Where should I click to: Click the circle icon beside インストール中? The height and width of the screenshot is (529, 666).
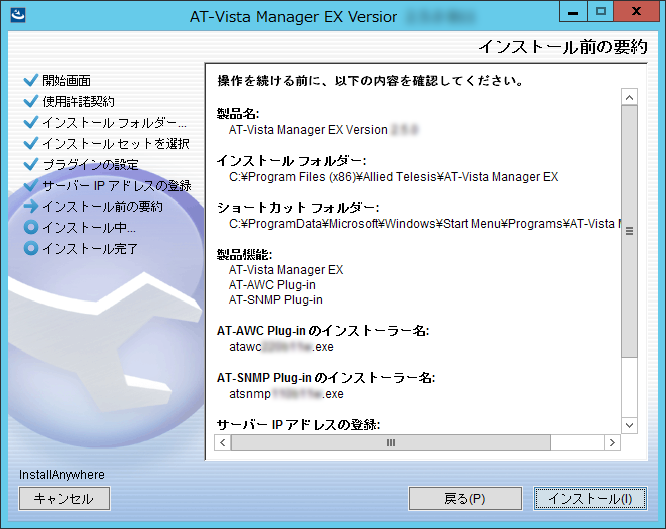coord(31,228)
